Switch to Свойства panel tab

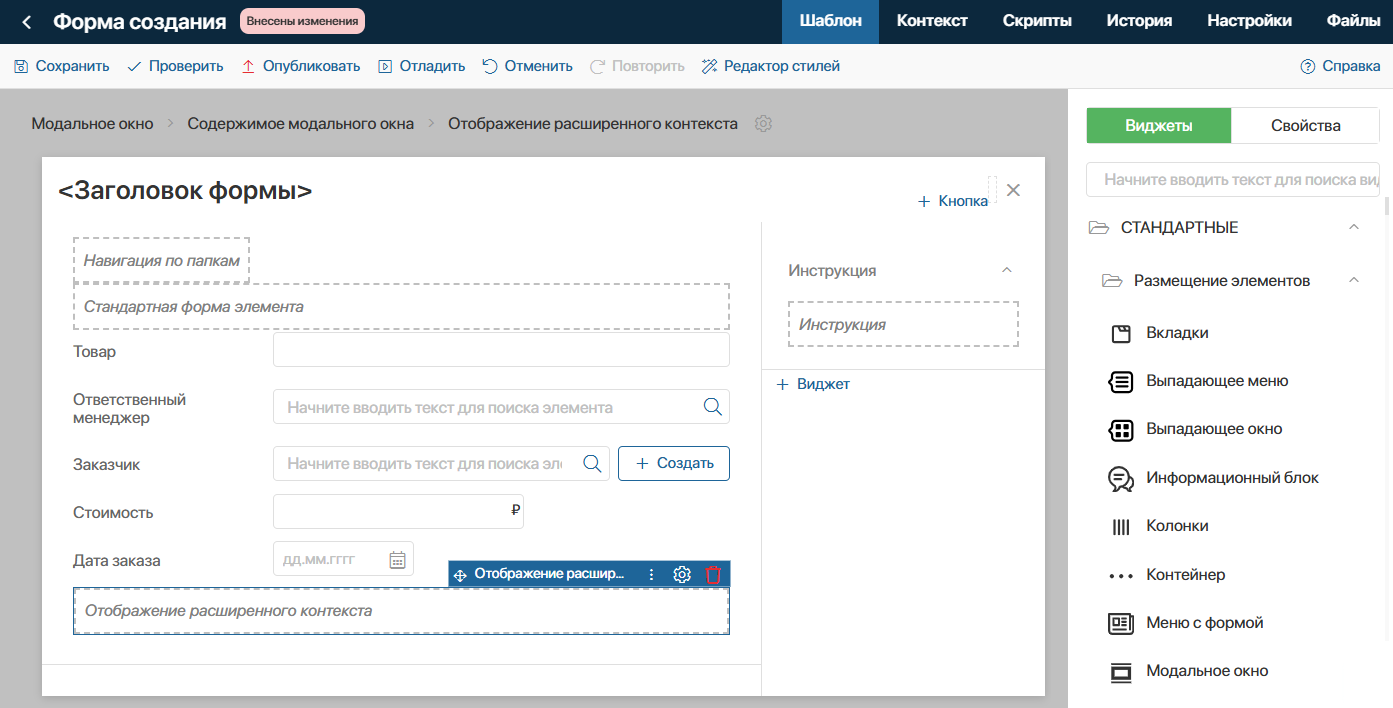[x=1305, y=126]
